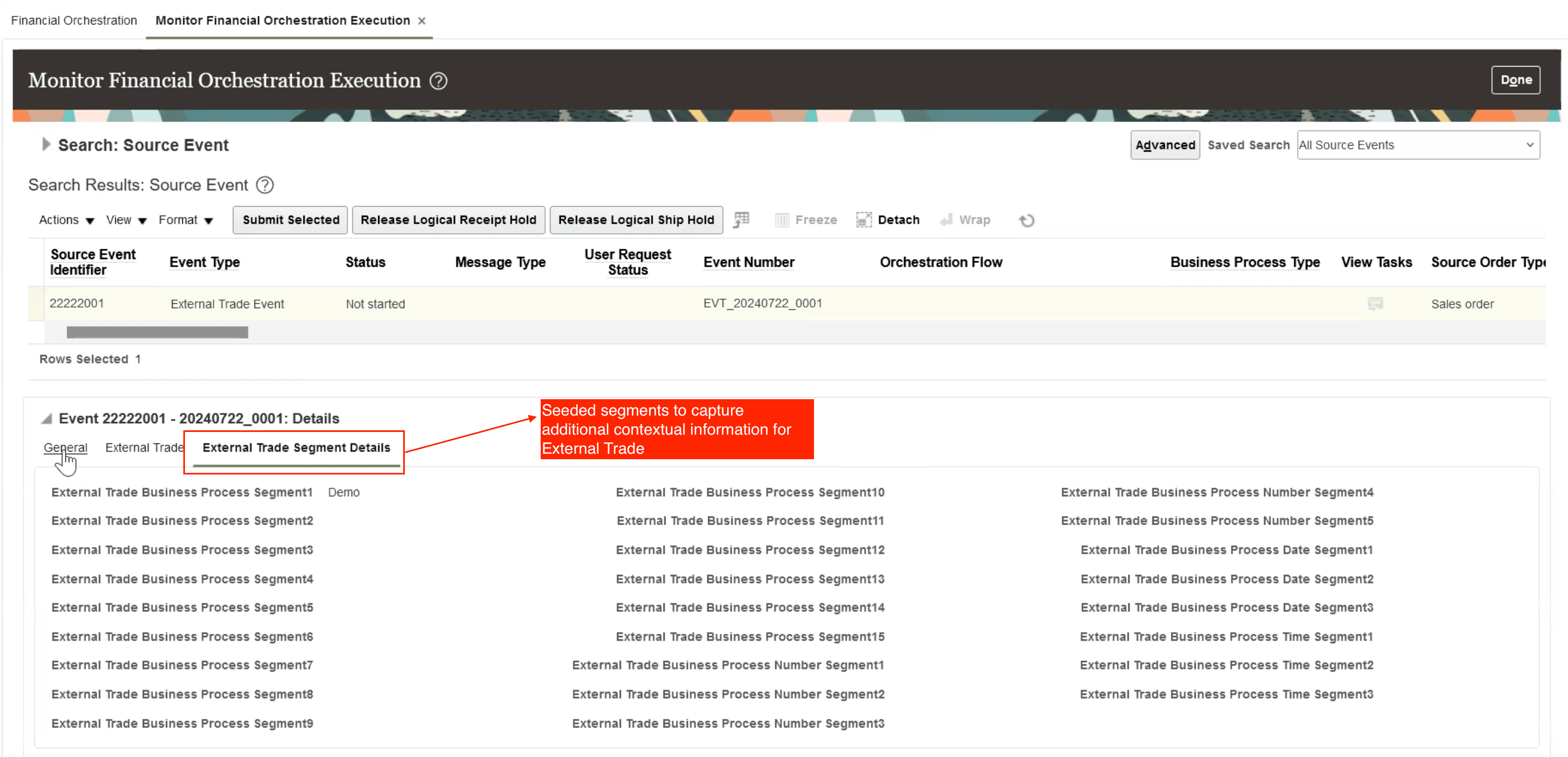Switch to the General tab
Viewport: 1568px width, 757px height.
(65, 448)
